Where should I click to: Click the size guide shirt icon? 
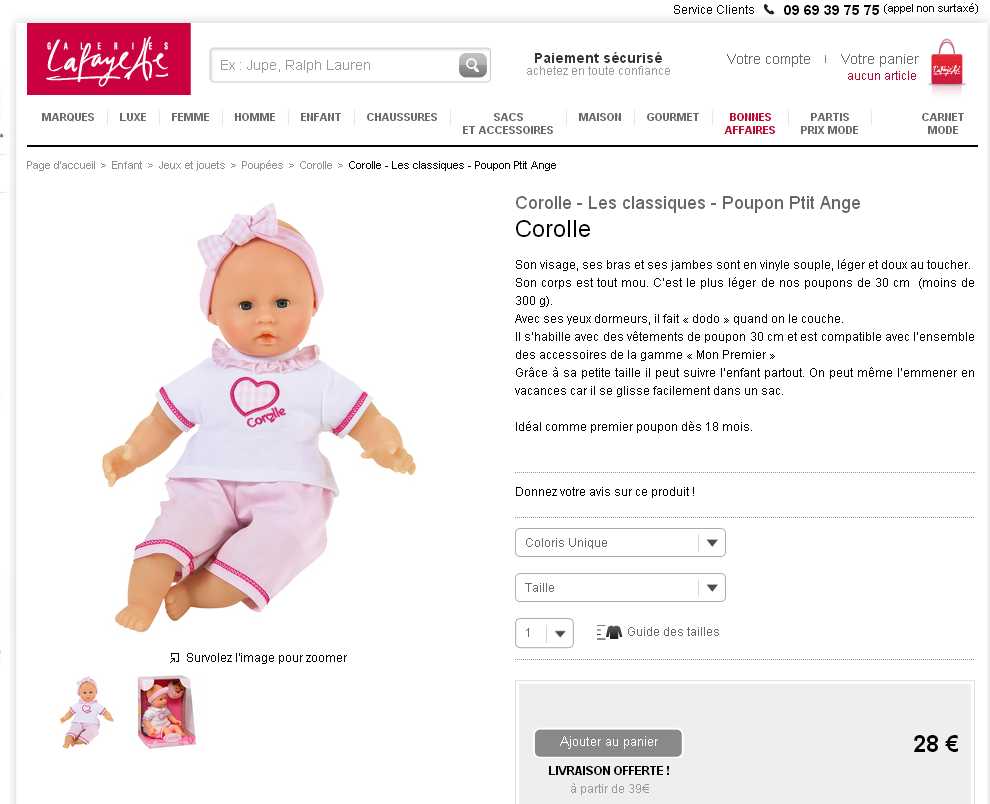(x=609, y=632)
